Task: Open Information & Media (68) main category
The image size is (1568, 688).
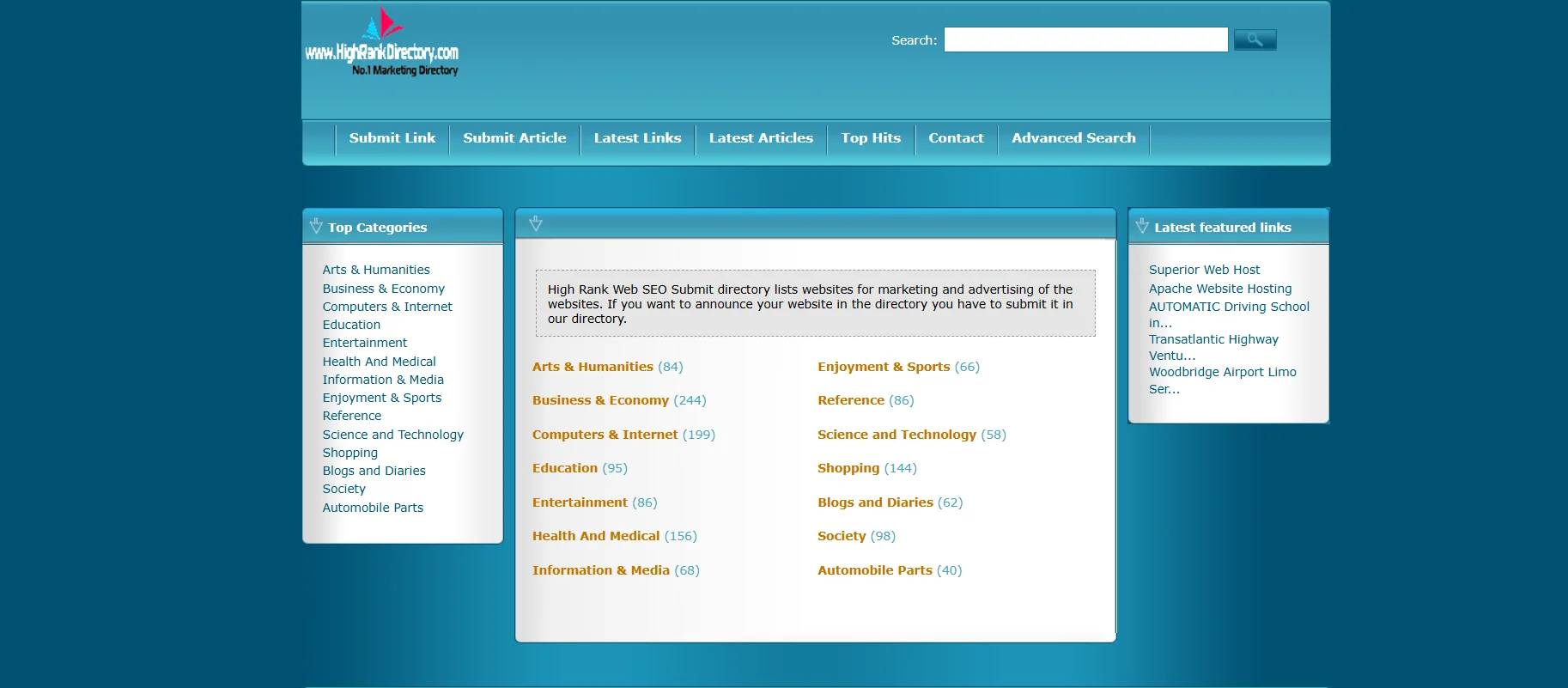Action: pyautogui.click(x=601, y=570)
